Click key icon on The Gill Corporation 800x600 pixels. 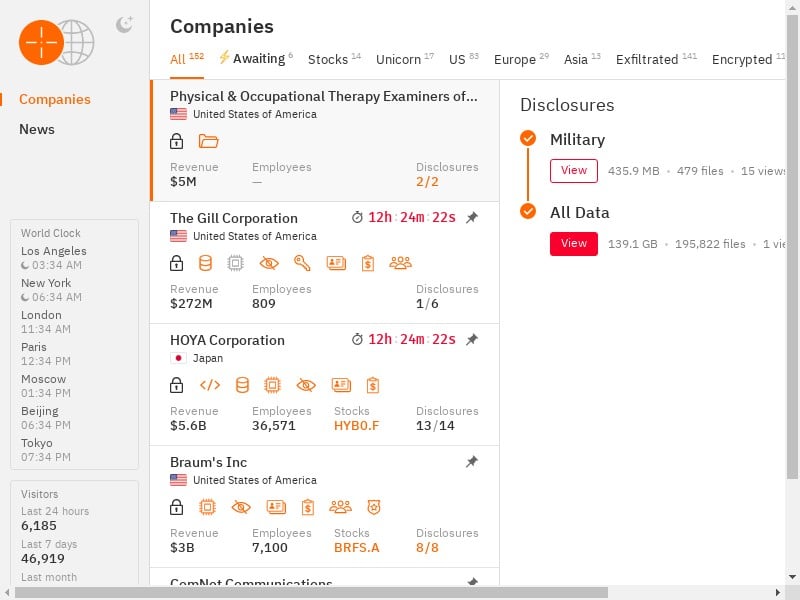pyautogui.click(x=302, y=263)
